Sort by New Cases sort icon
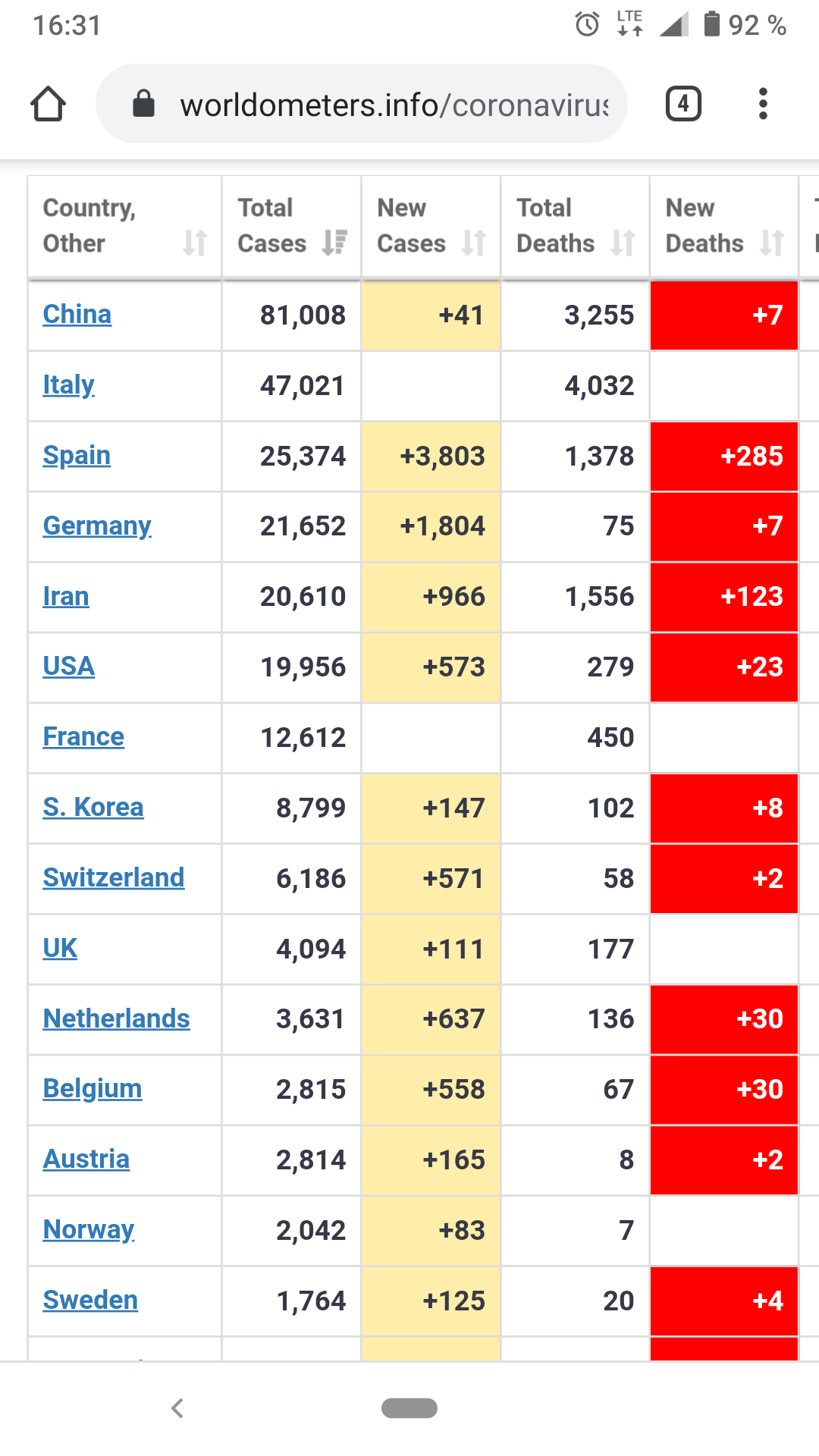 point(474,243)
